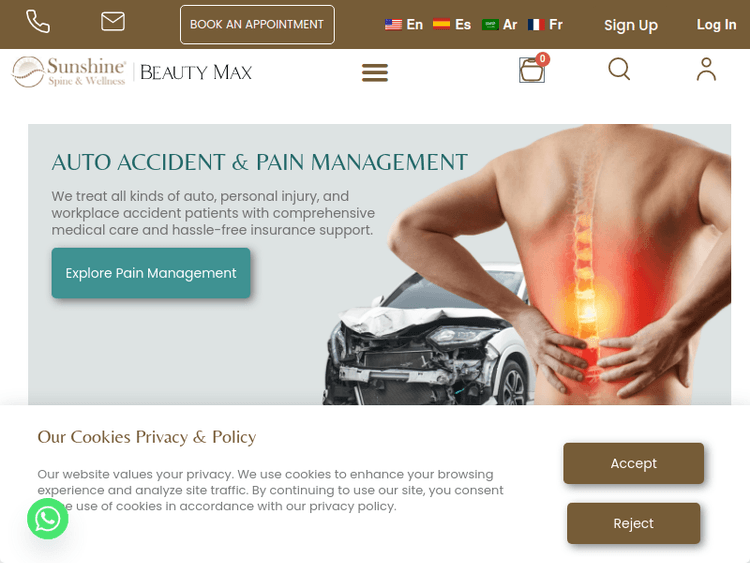Open the Log In link

716,24
